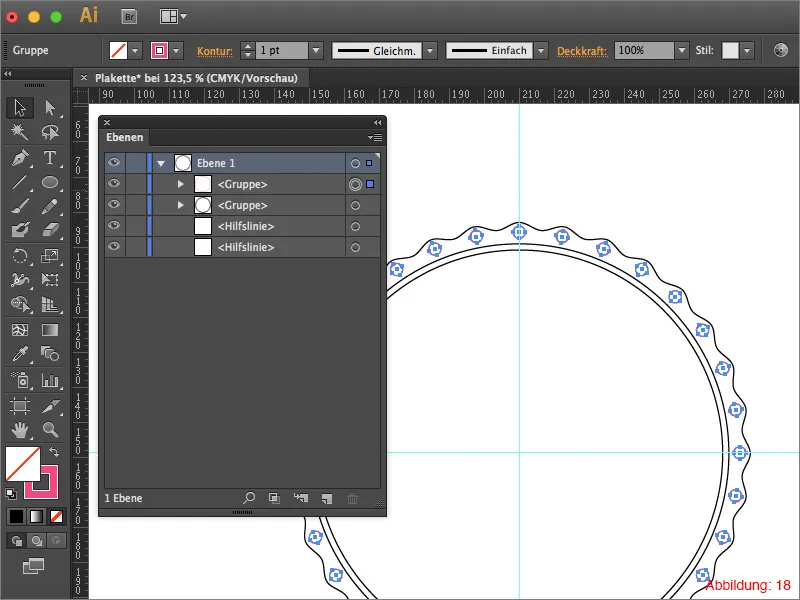Toggle visibility of last <Hilfslinie> row
Viewport: 800px width, 600px height.
point(114,246)
